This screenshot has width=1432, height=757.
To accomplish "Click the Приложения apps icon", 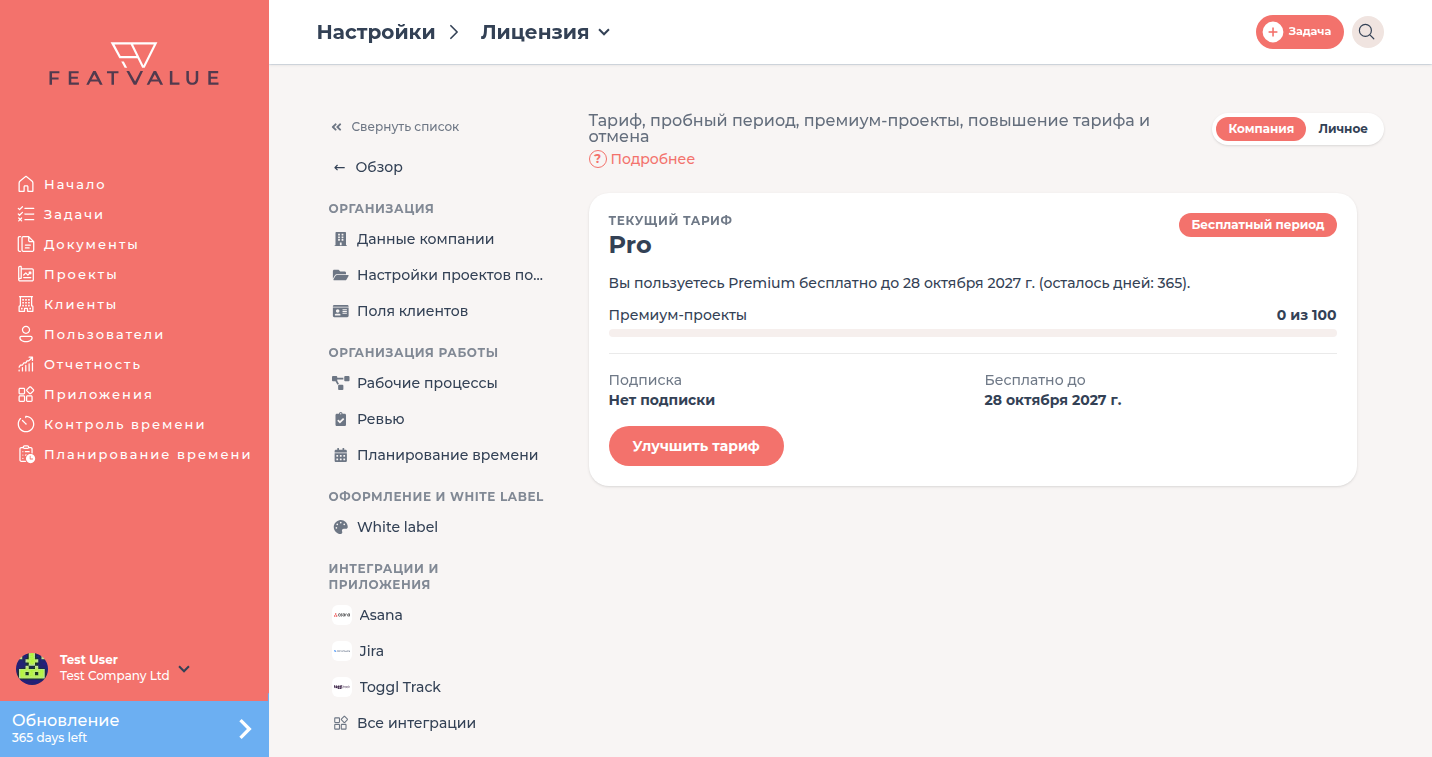I will click(26, 394).
